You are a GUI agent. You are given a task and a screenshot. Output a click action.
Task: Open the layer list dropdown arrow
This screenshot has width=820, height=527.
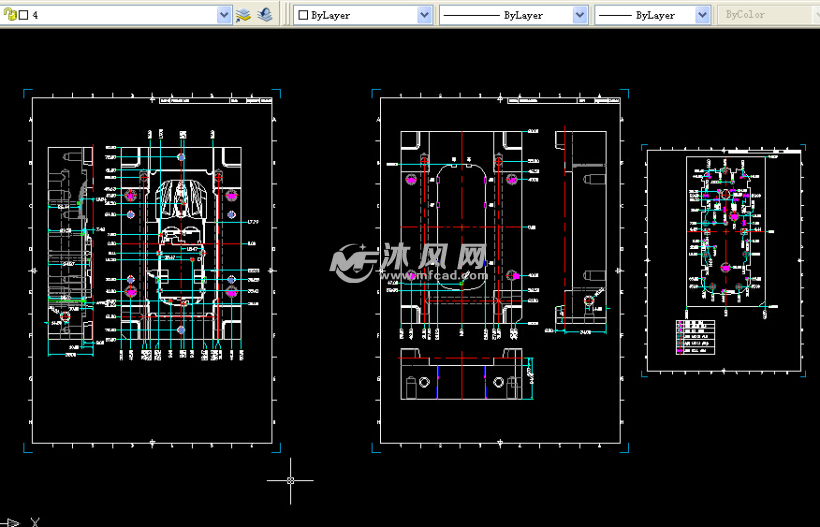point(224,15)
